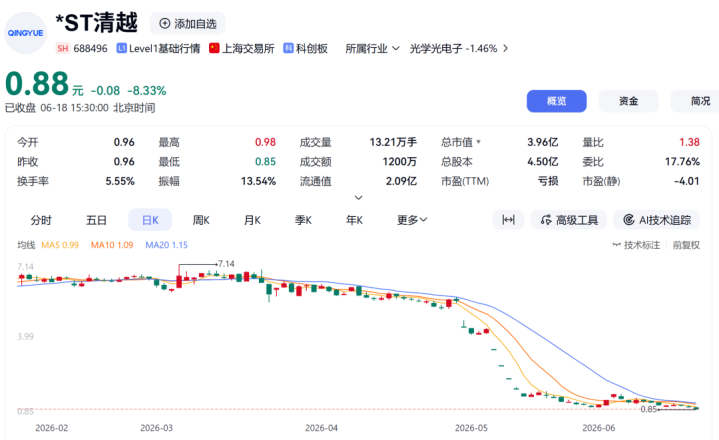Click the plus icon in 添加自选
This screenshot has height=440, width=719.
165,23
